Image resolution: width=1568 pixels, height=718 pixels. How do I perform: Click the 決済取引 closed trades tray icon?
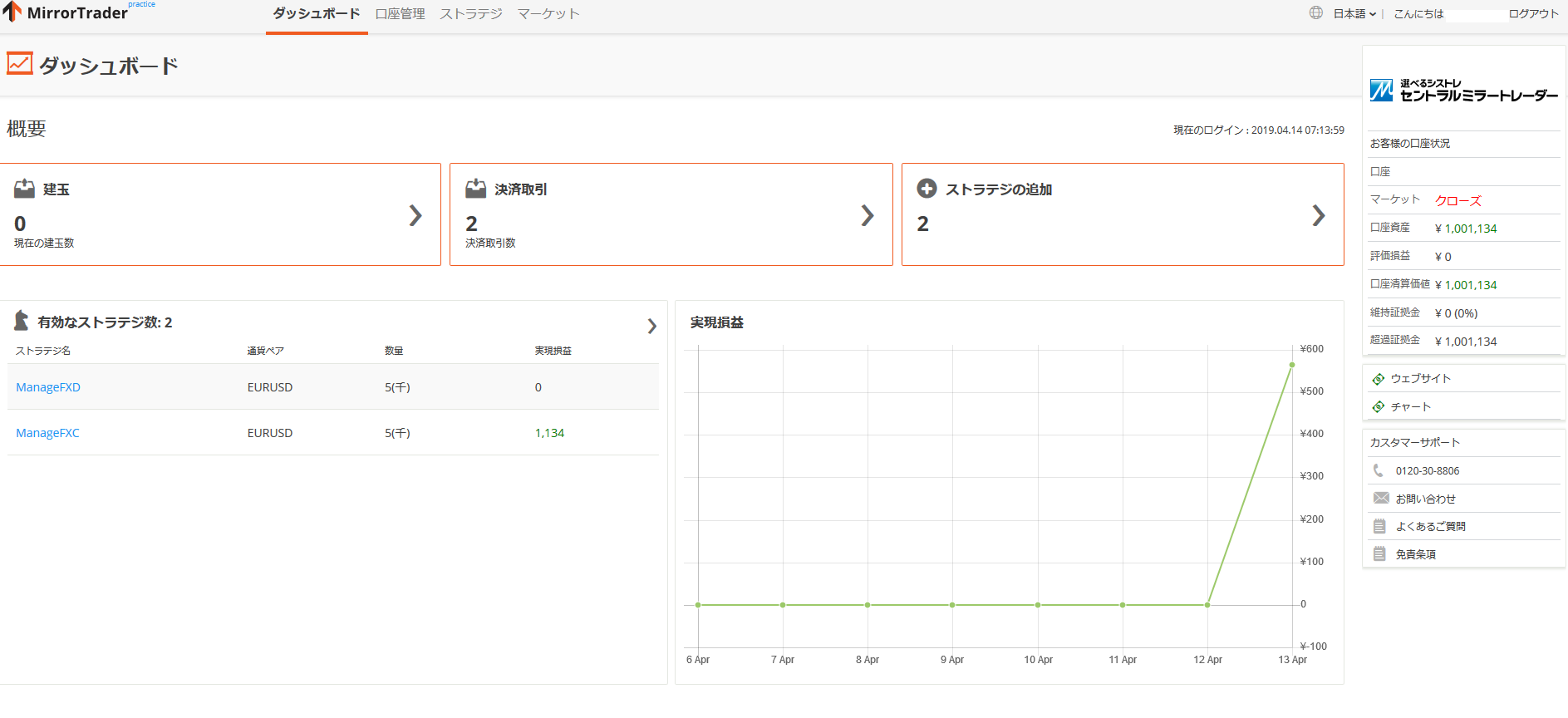[x=476, y=189]
